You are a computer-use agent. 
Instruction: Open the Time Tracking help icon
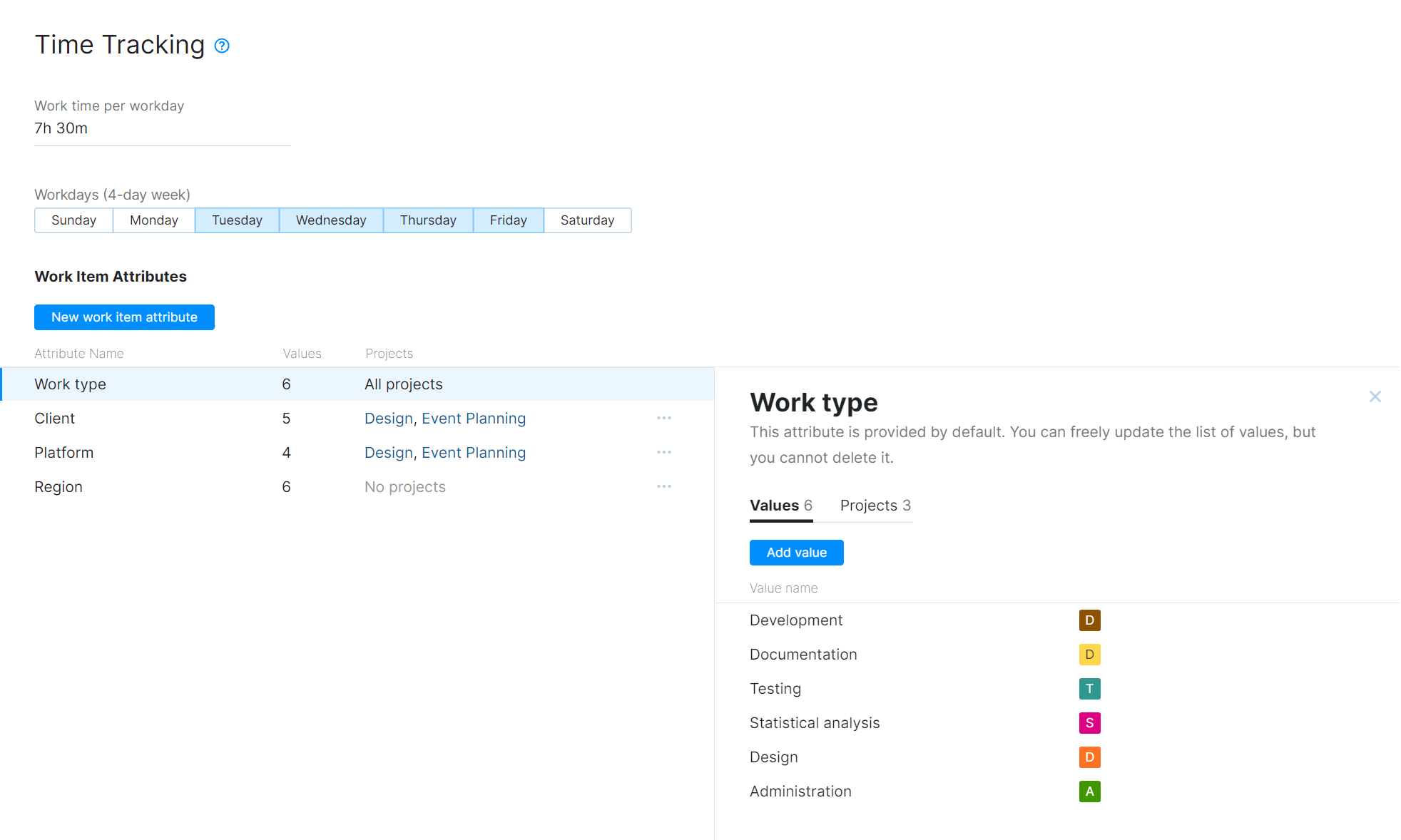coord(221,45)
